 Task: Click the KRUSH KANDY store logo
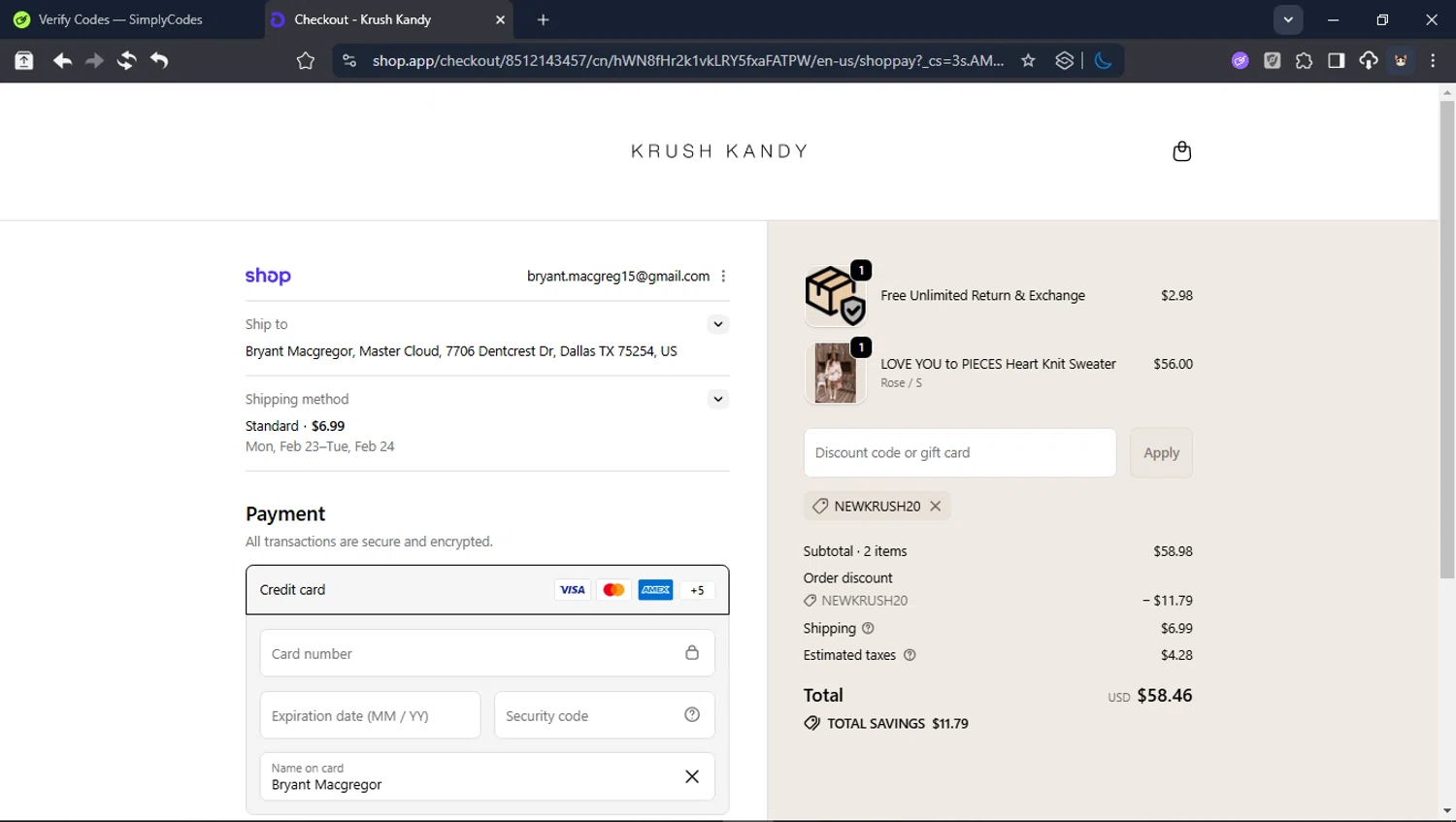click(719, 151)
